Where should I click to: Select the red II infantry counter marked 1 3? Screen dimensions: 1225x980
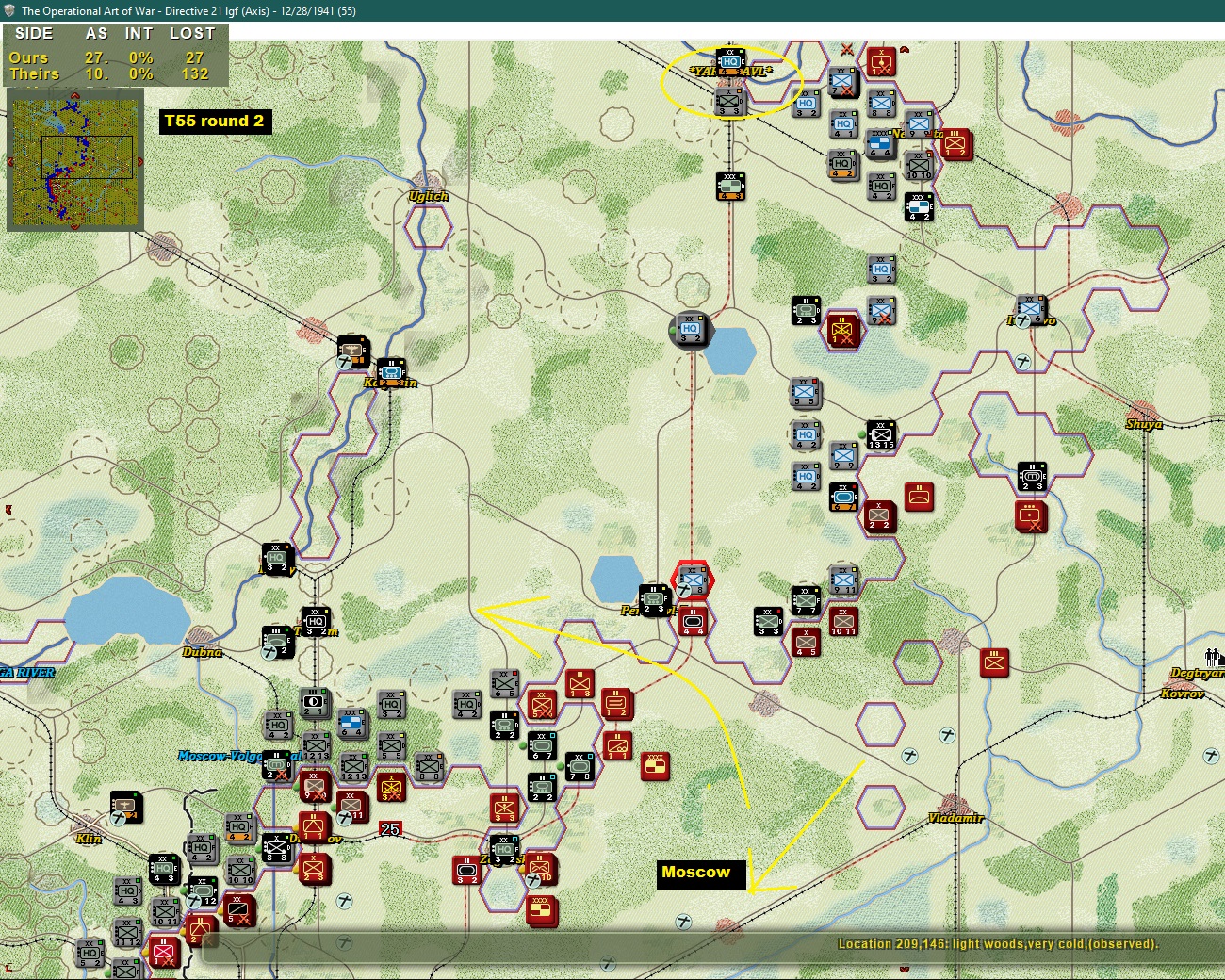pyautogui.click(x=580, y=683)
